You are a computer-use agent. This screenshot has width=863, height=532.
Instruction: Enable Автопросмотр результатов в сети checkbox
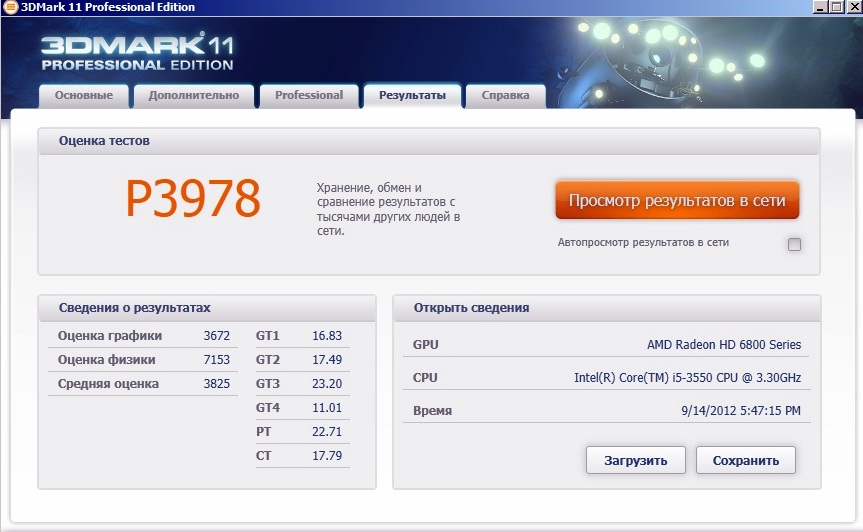pos(794,244)
